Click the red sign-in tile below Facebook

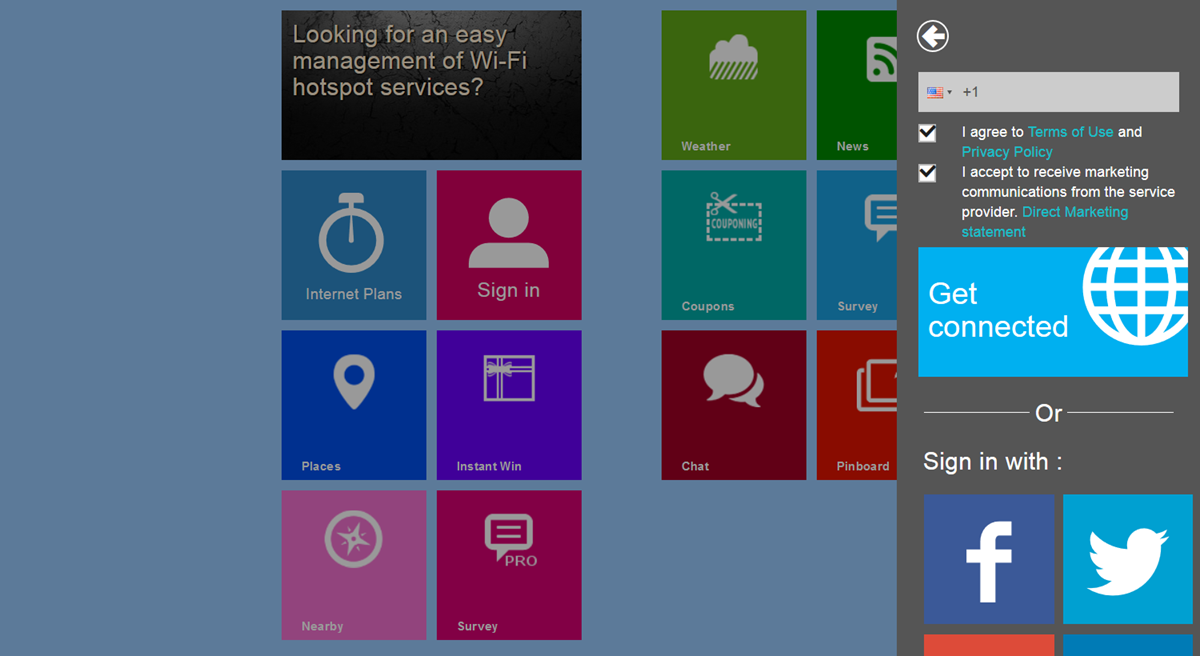coord(989,645)
